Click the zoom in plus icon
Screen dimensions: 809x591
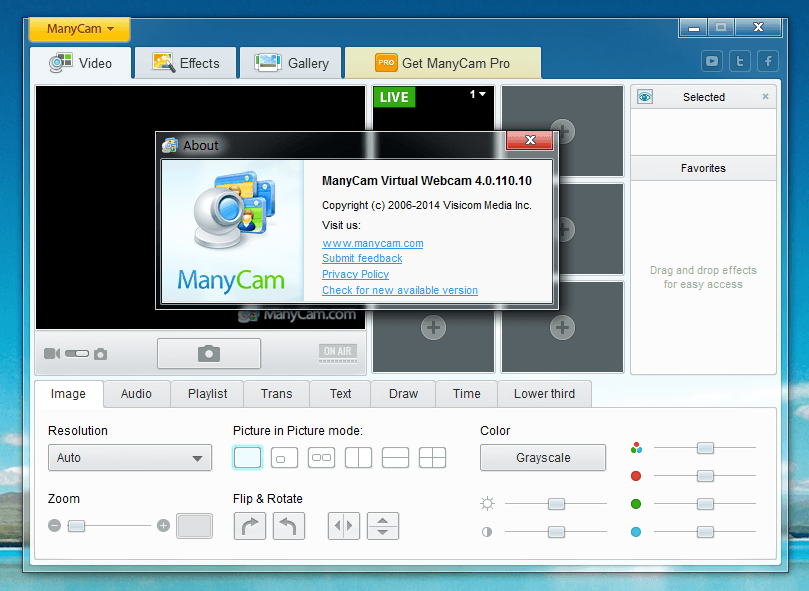[x=164, y=525]
